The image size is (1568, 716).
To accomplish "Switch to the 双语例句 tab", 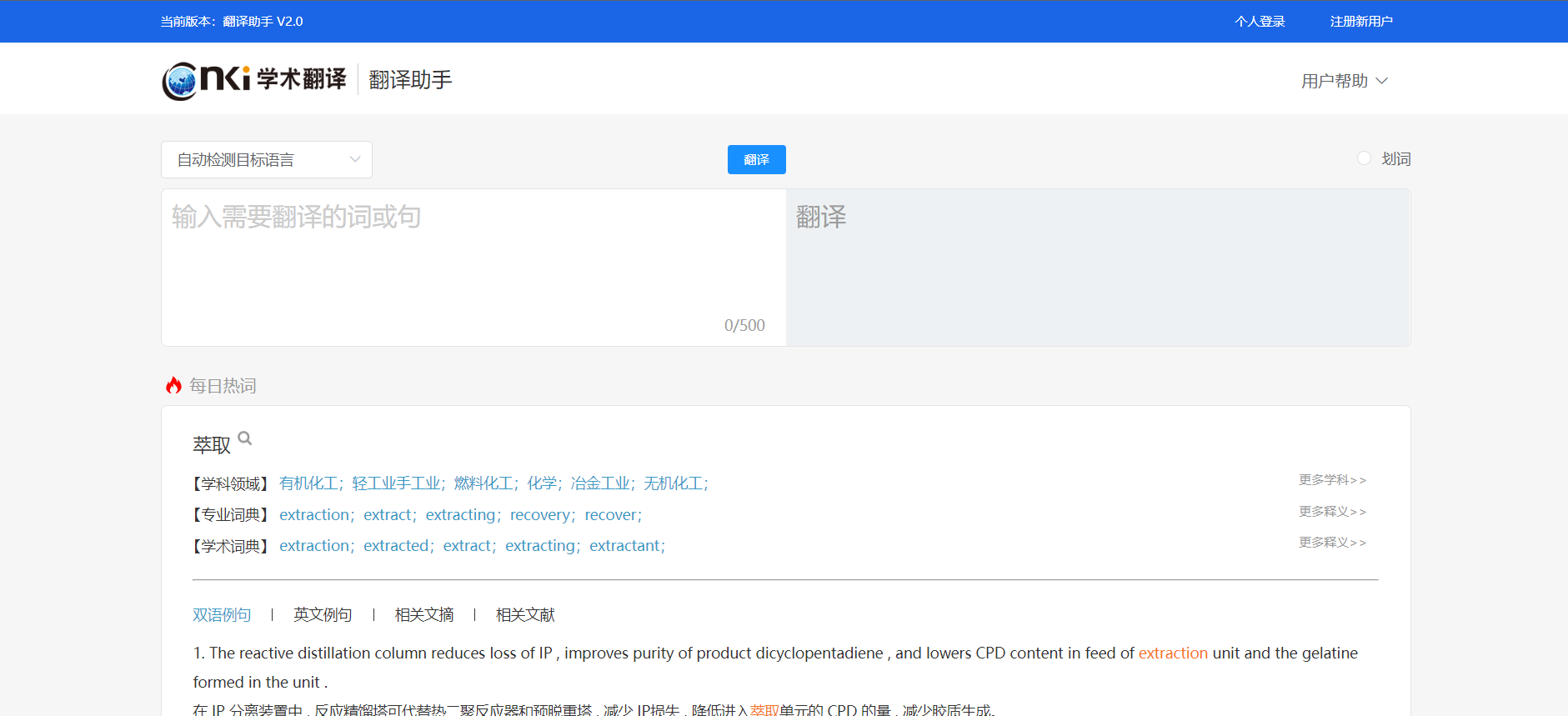I will coord(222,615).
